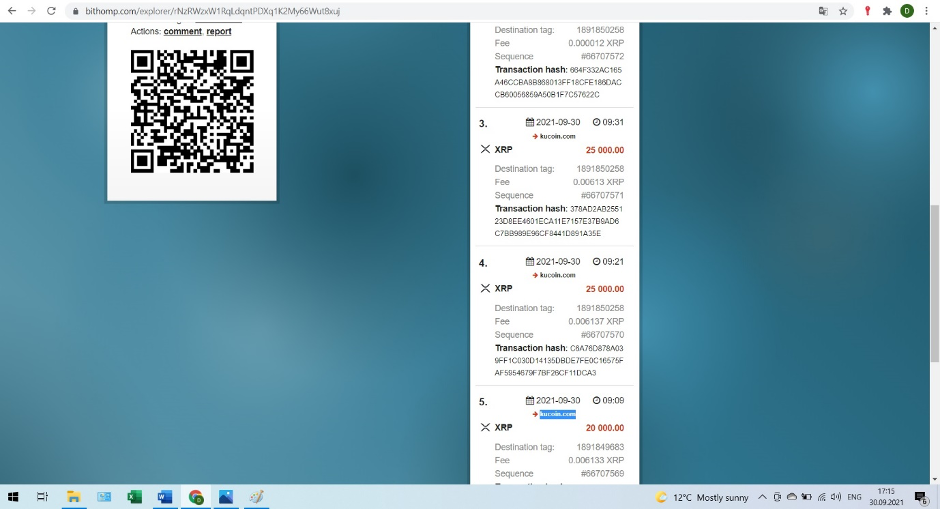The height and width of the screenshot is (510, 941).
Task: Open the OneDrive cloud tray icon
Action: 792,497
